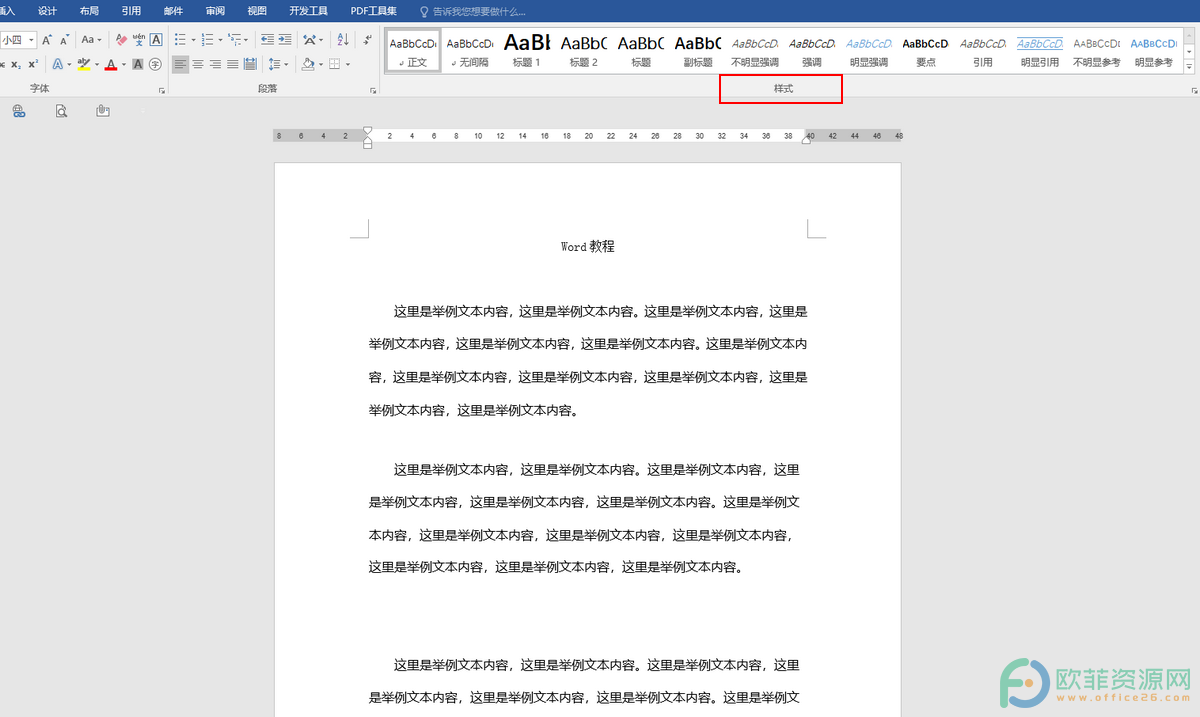This screenshot has height=717, width=1200.
Task: Apply a bulleted list
Action: tap(180, 40)
